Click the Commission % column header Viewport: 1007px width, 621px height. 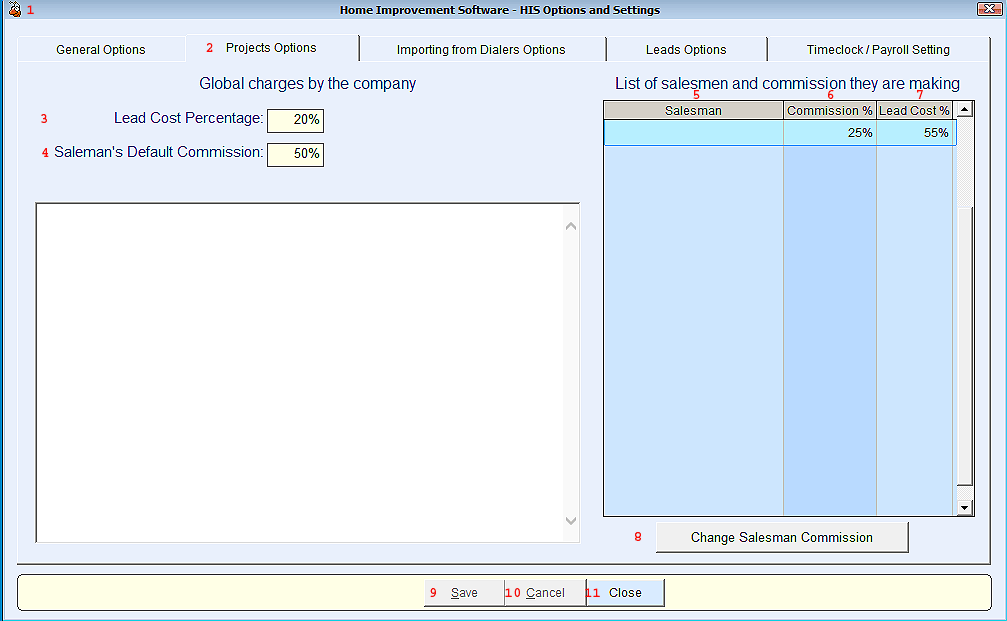point(830,110)
